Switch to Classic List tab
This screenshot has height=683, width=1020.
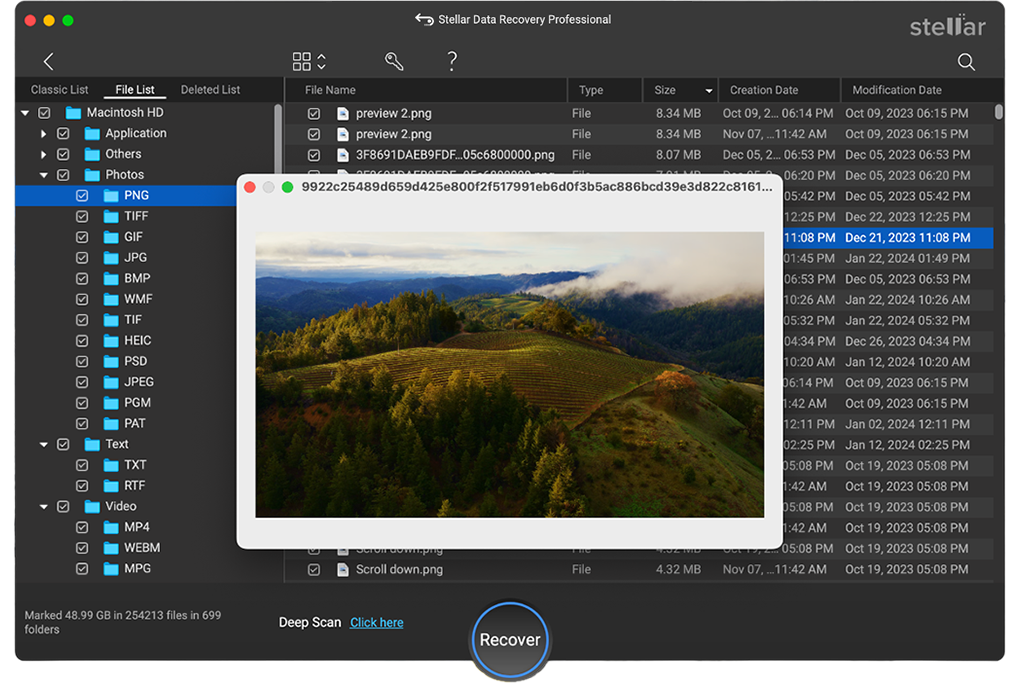coord(59,90)
